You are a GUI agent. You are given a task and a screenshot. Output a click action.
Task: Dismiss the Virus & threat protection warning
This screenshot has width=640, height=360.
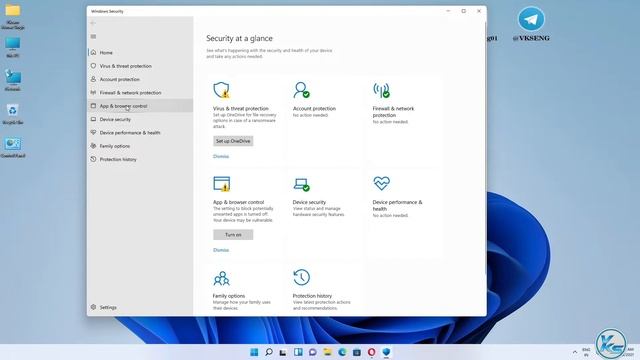(x=221, y=156)
